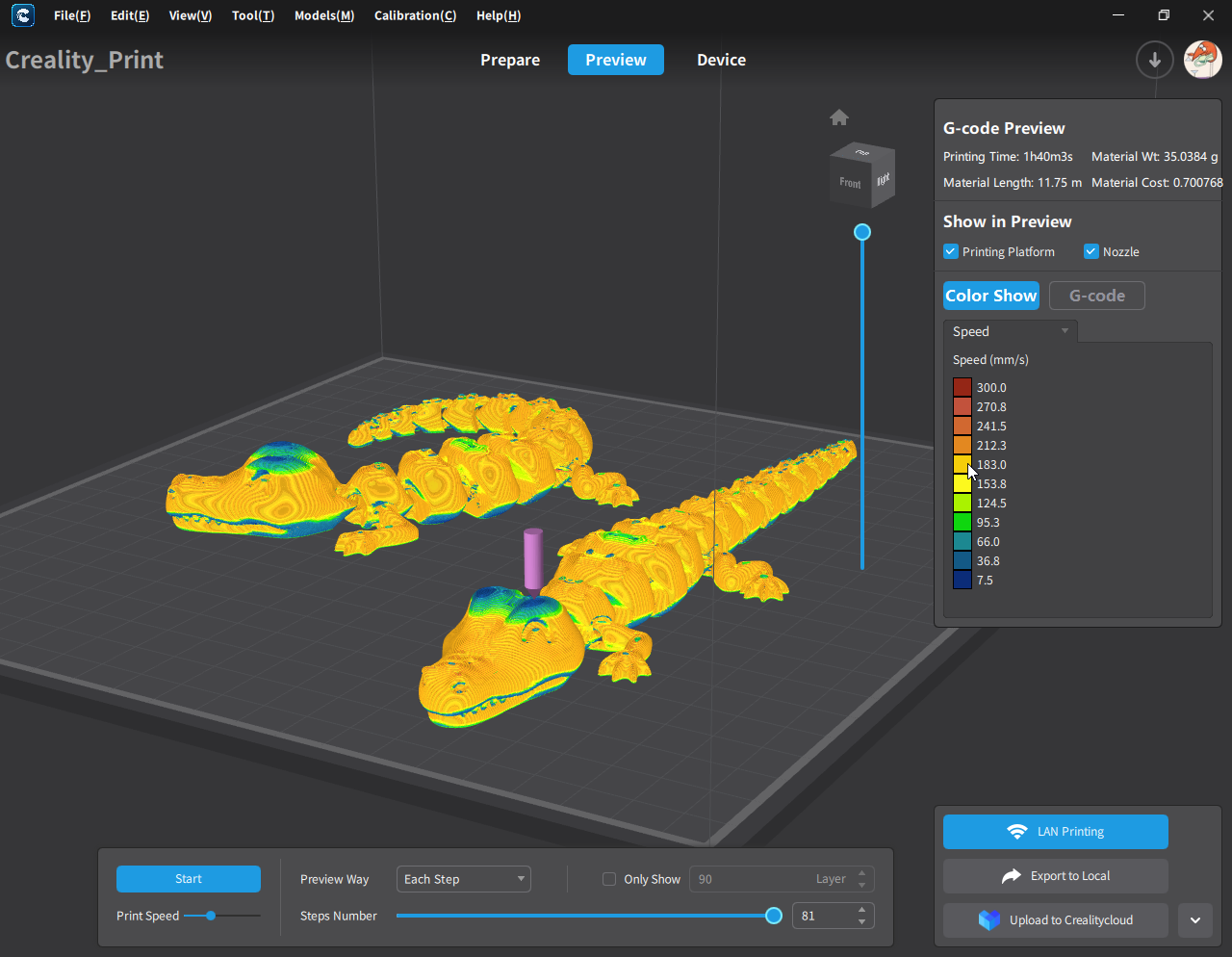The image size is (1232, 957).
Task: Click the Creality Cloud cube icon
Action: tap(989, 920)
